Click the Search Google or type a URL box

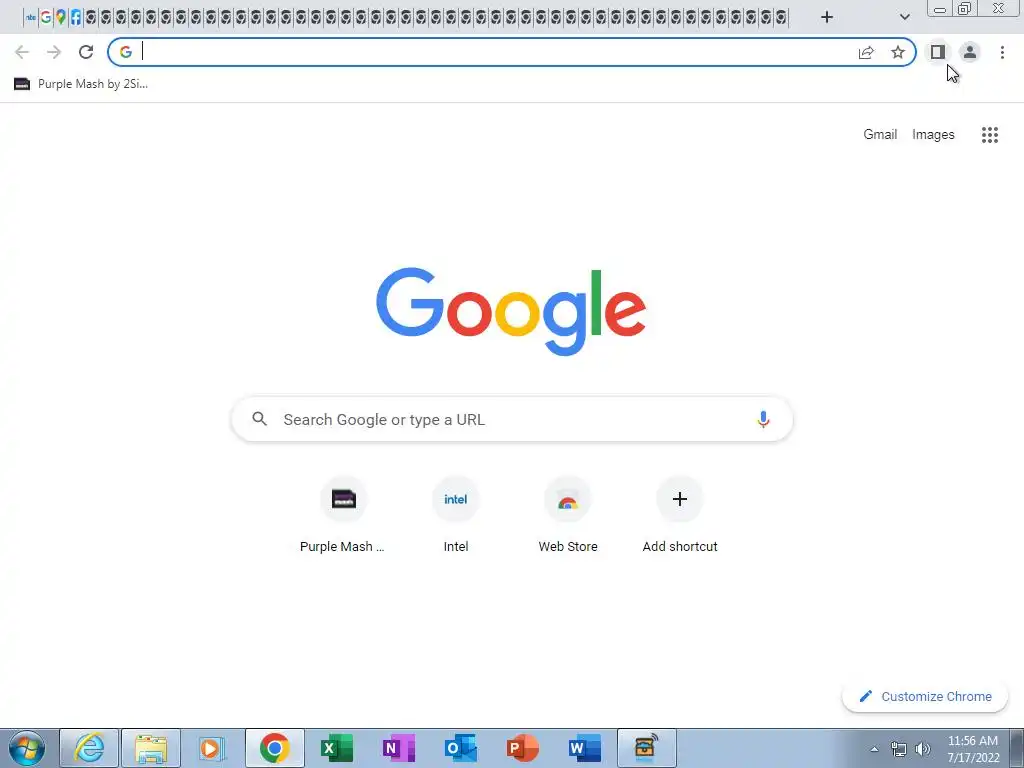pos(512,419)
